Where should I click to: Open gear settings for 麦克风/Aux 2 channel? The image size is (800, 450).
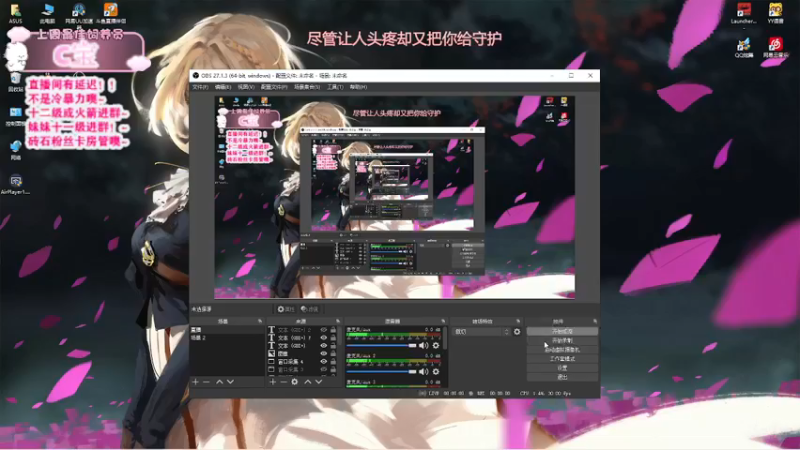436,371
